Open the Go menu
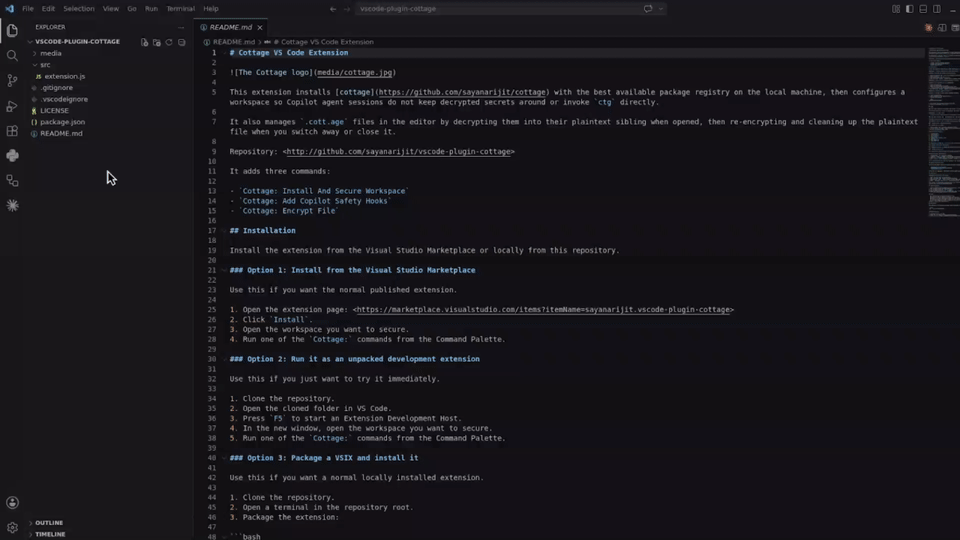The width and height of the screenshot is (960, 540). 132,9
